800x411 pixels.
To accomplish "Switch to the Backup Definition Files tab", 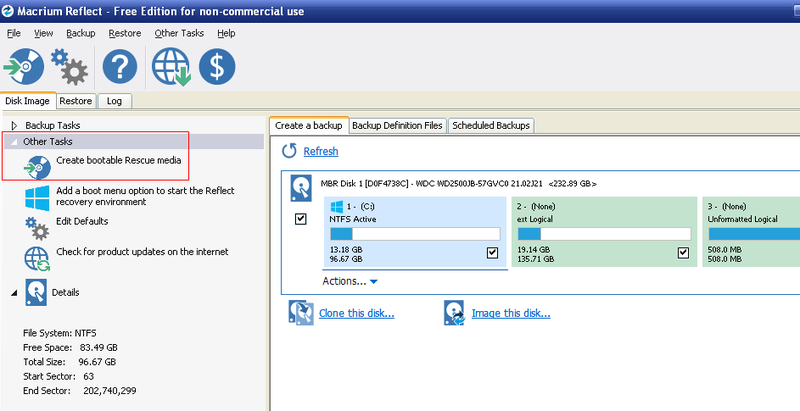I will [397, 126].
